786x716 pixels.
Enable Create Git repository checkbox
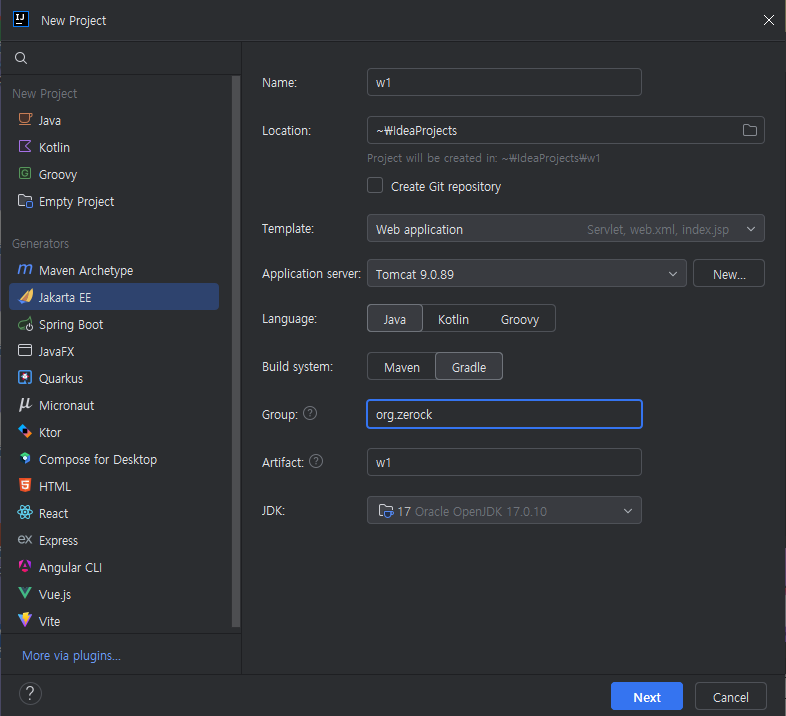click(x=375, y=185)
